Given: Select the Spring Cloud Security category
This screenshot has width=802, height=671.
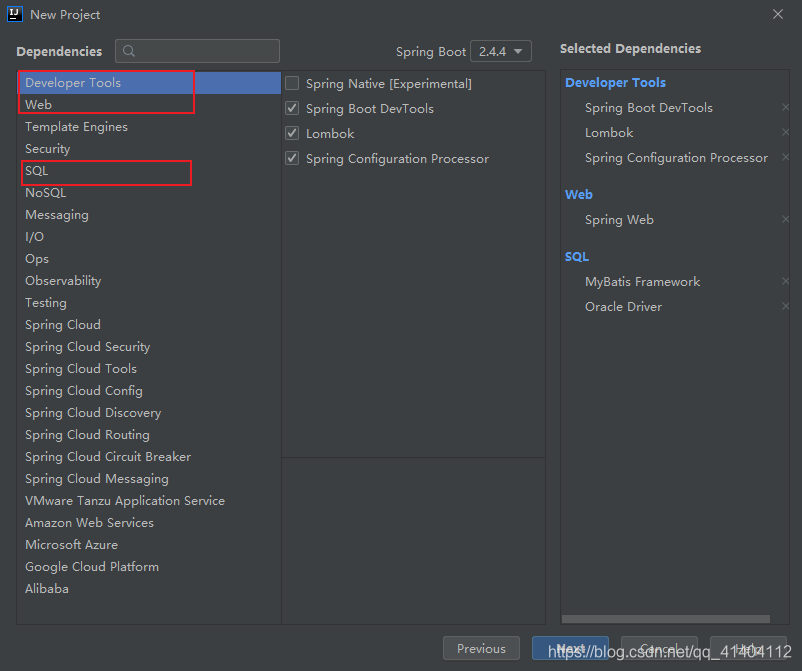Looking at the screenshot, I should 149,347.
